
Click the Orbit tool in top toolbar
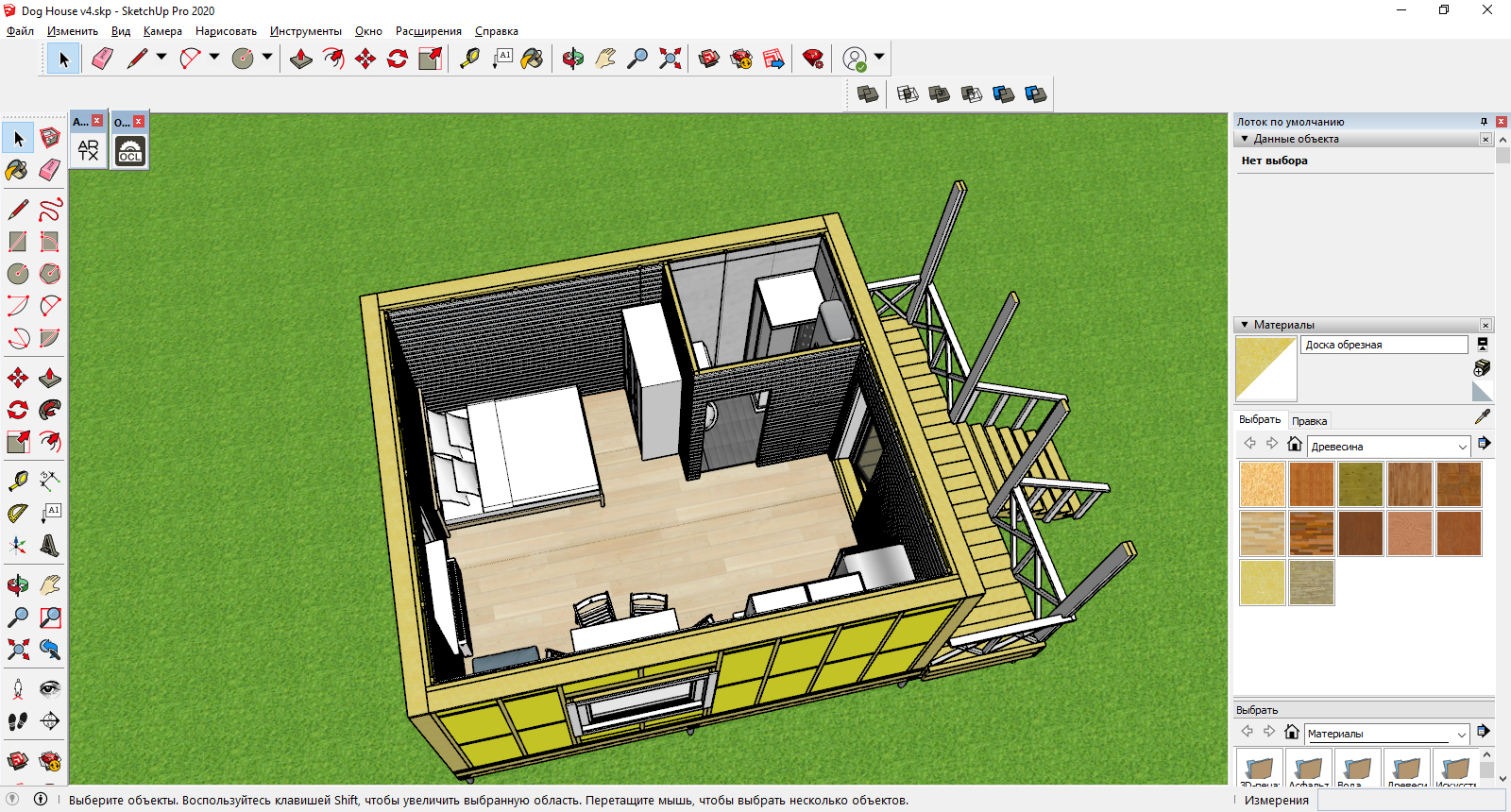tap(573, 59)
